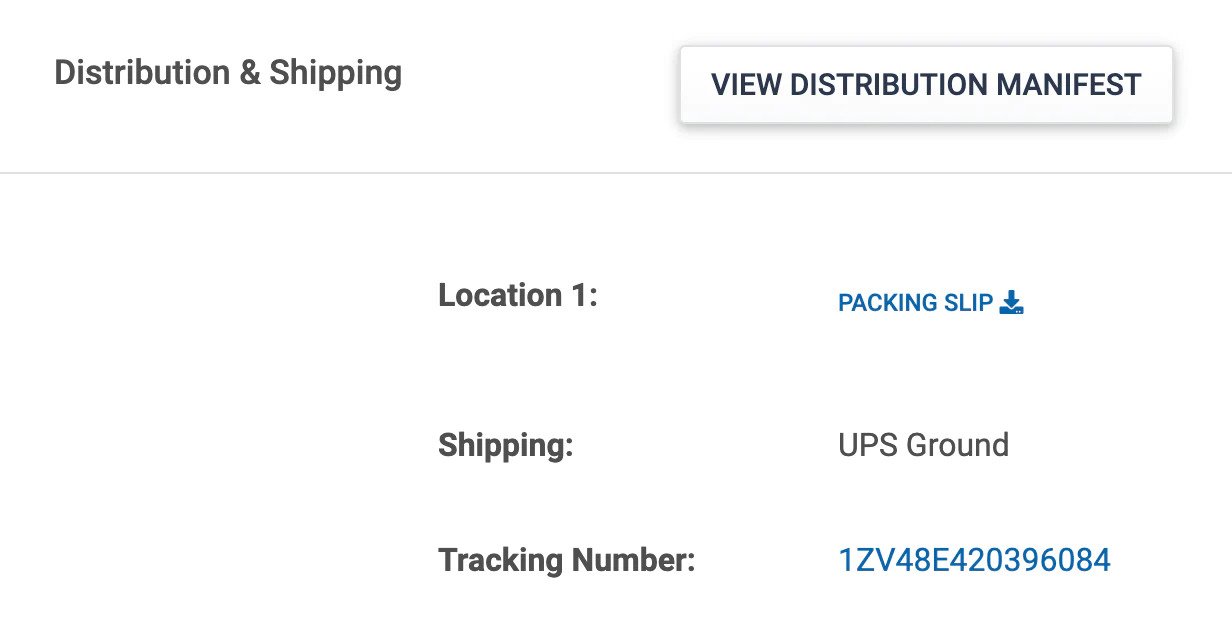Click the PACKING SLIP link text

[x=915, y=303]
